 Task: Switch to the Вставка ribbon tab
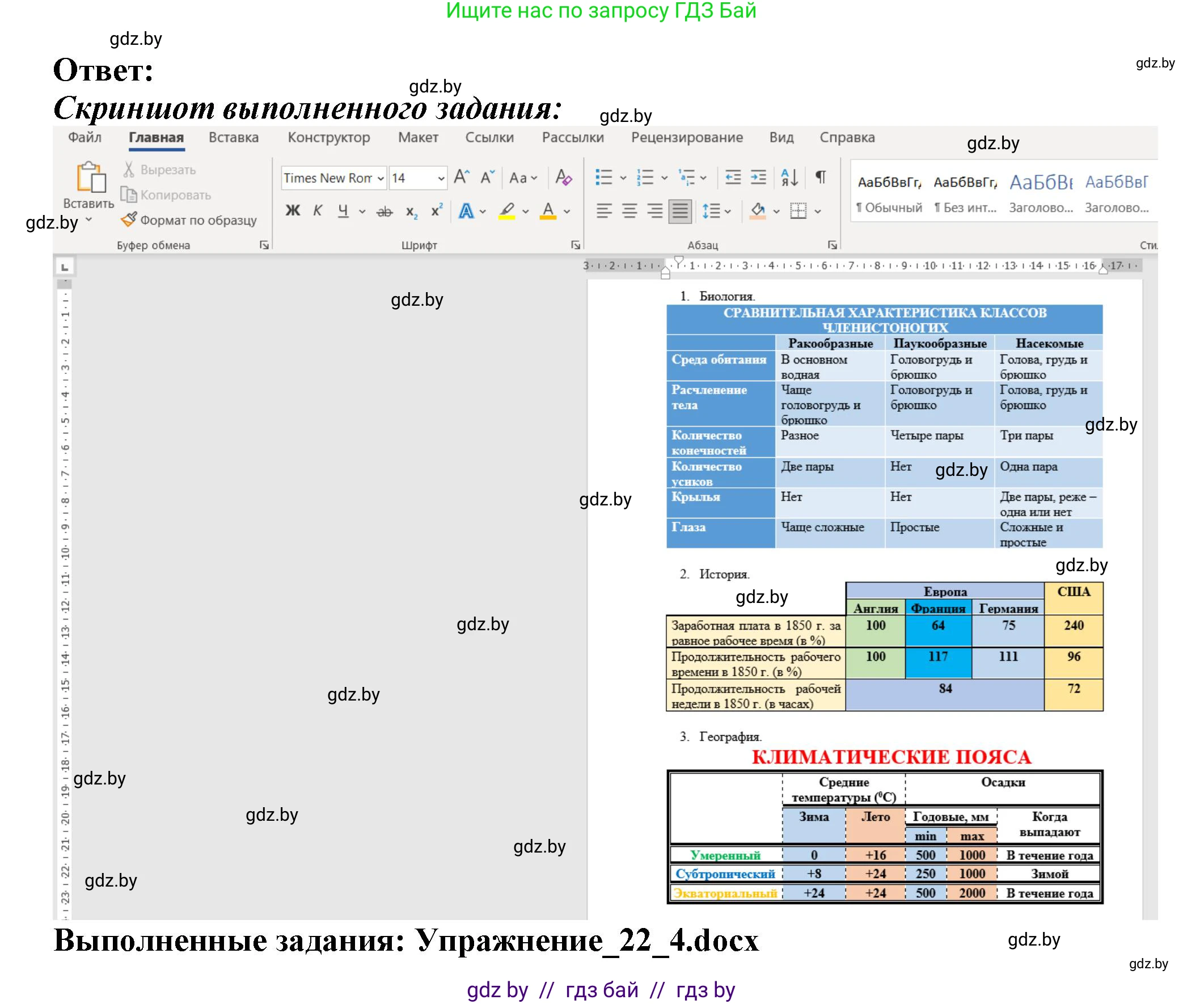click(x=233, y=138)
